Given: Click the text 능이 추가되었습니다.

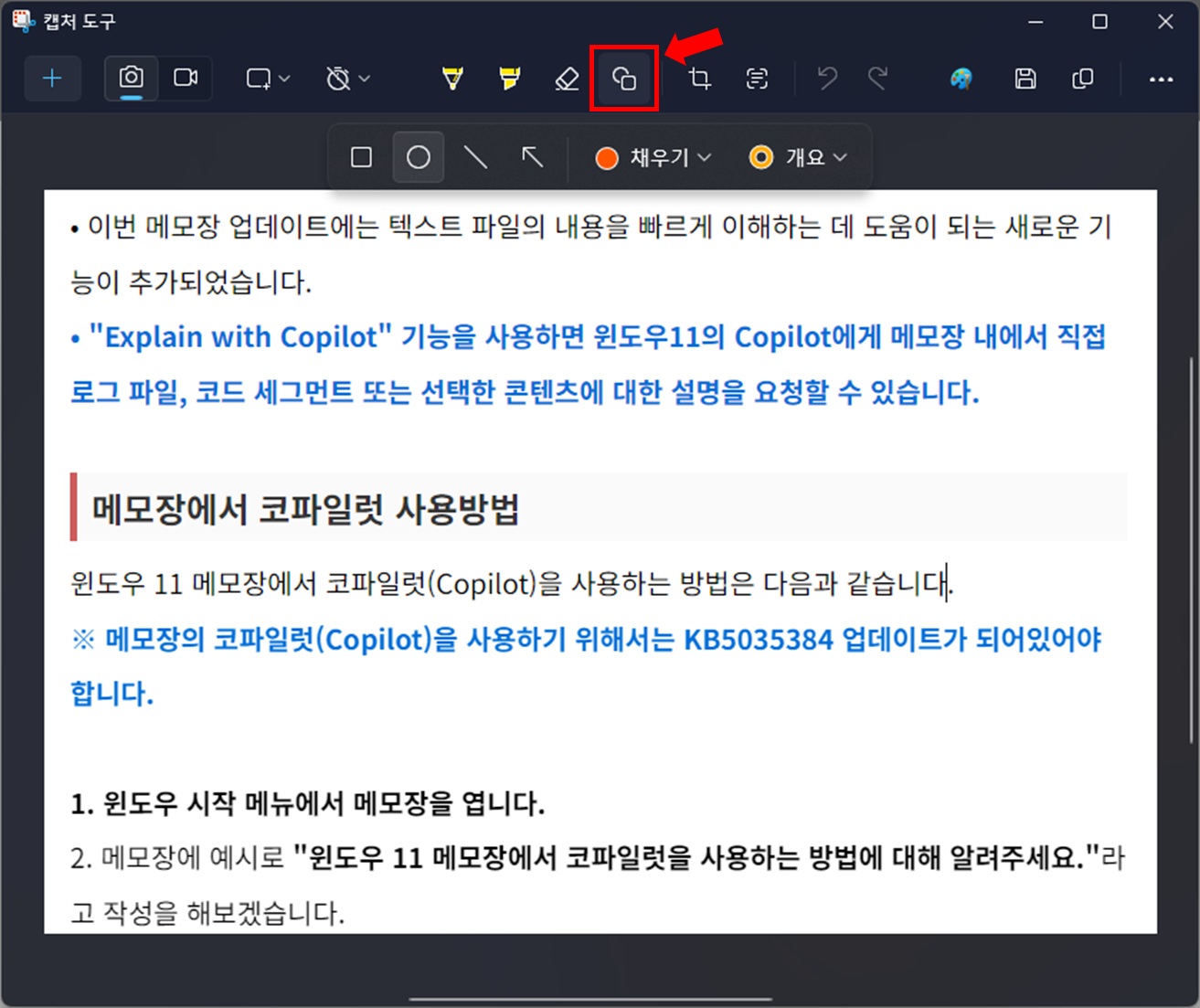Looking at the screenshot, I should [x=191, y=282].
